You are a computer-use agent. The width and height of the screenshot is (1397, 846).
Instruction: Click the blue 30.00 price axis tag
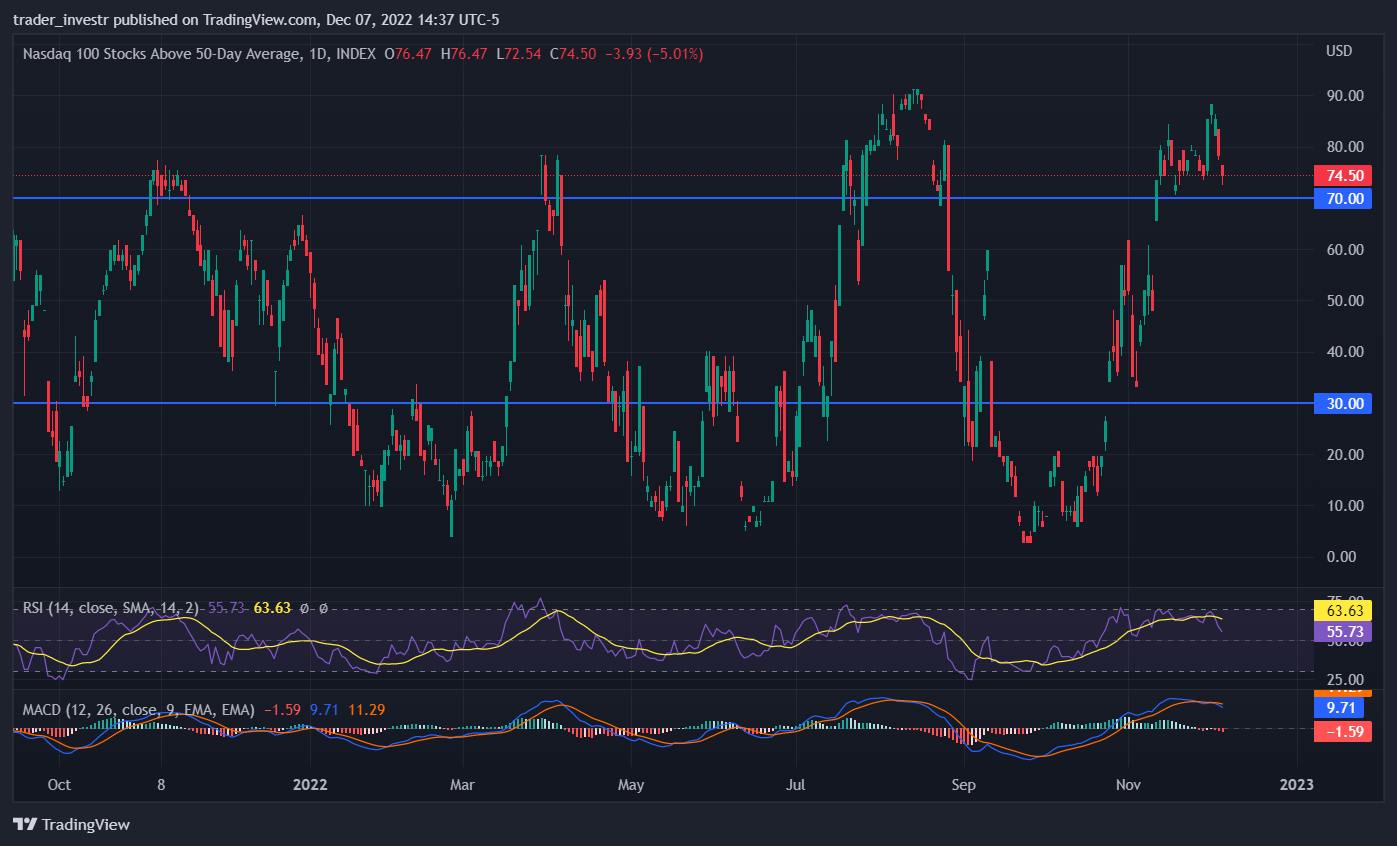pos(1343,404)
